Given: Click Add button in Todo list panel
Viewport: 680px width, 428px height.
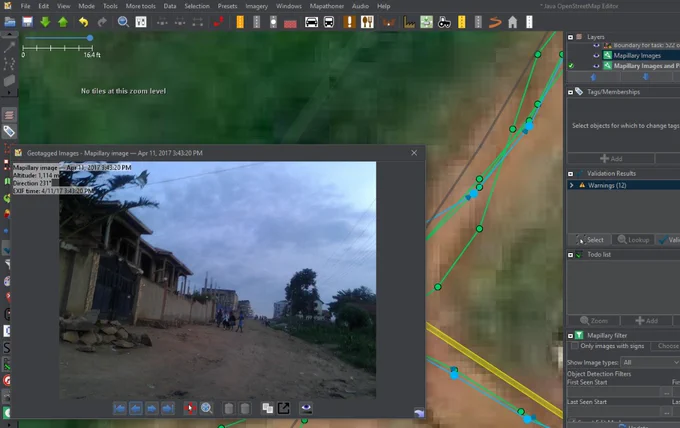Looking at the screenshot, I should pos(646,321).
